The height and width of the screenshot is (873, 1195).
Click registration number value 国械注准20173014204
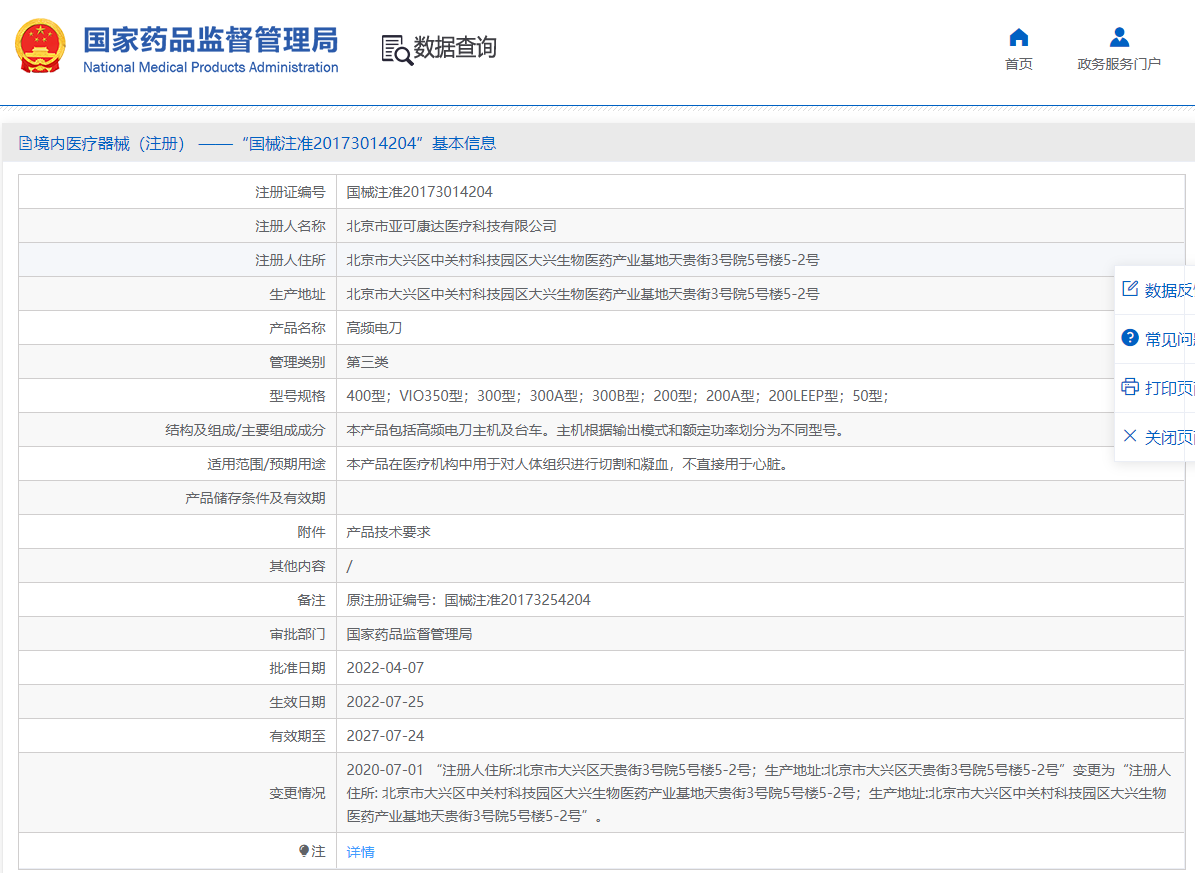pyautogui.click(x=419, y=192)
